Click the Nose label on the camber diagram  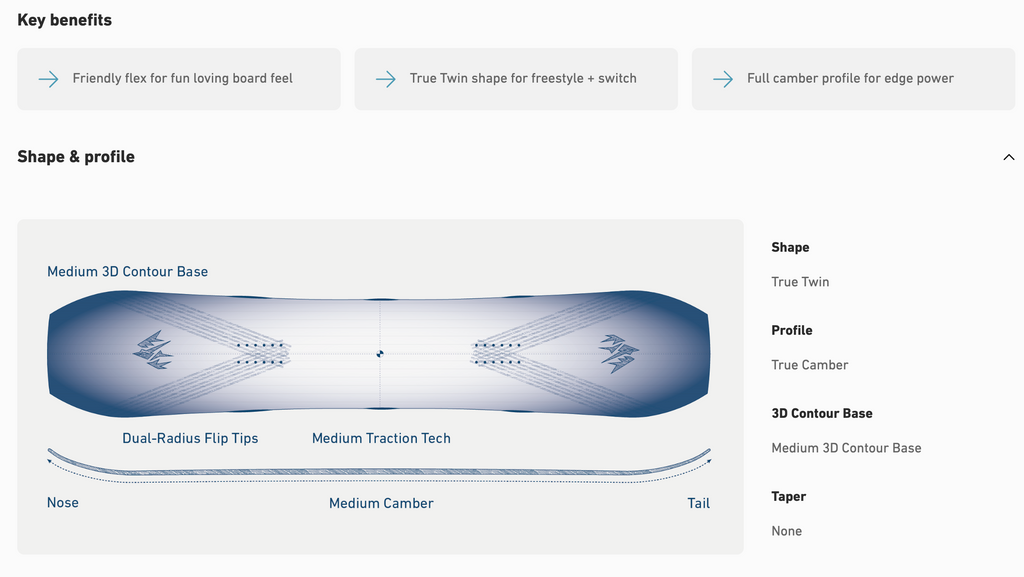[63, 503]
